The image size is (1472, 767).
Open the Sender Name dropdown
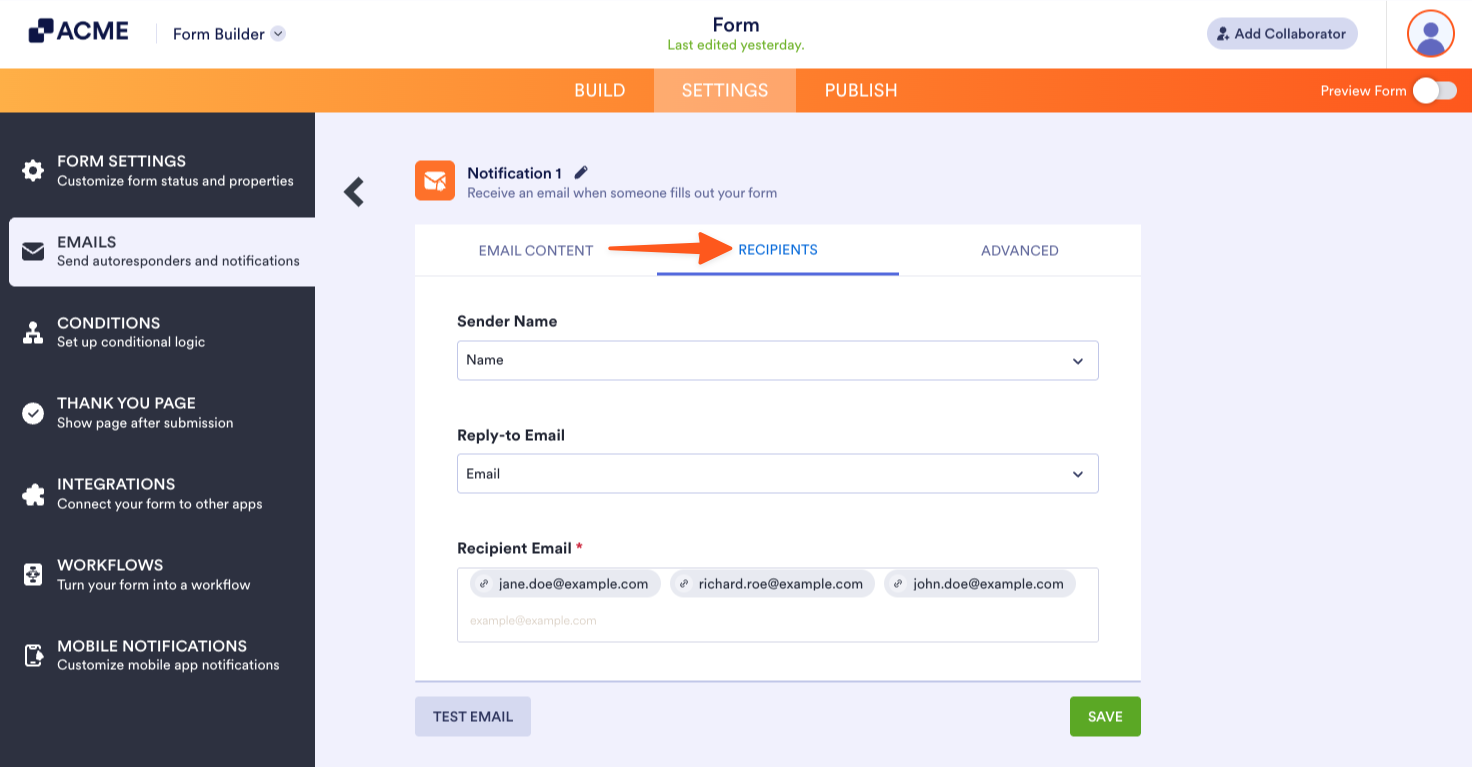tap(777, 360)
